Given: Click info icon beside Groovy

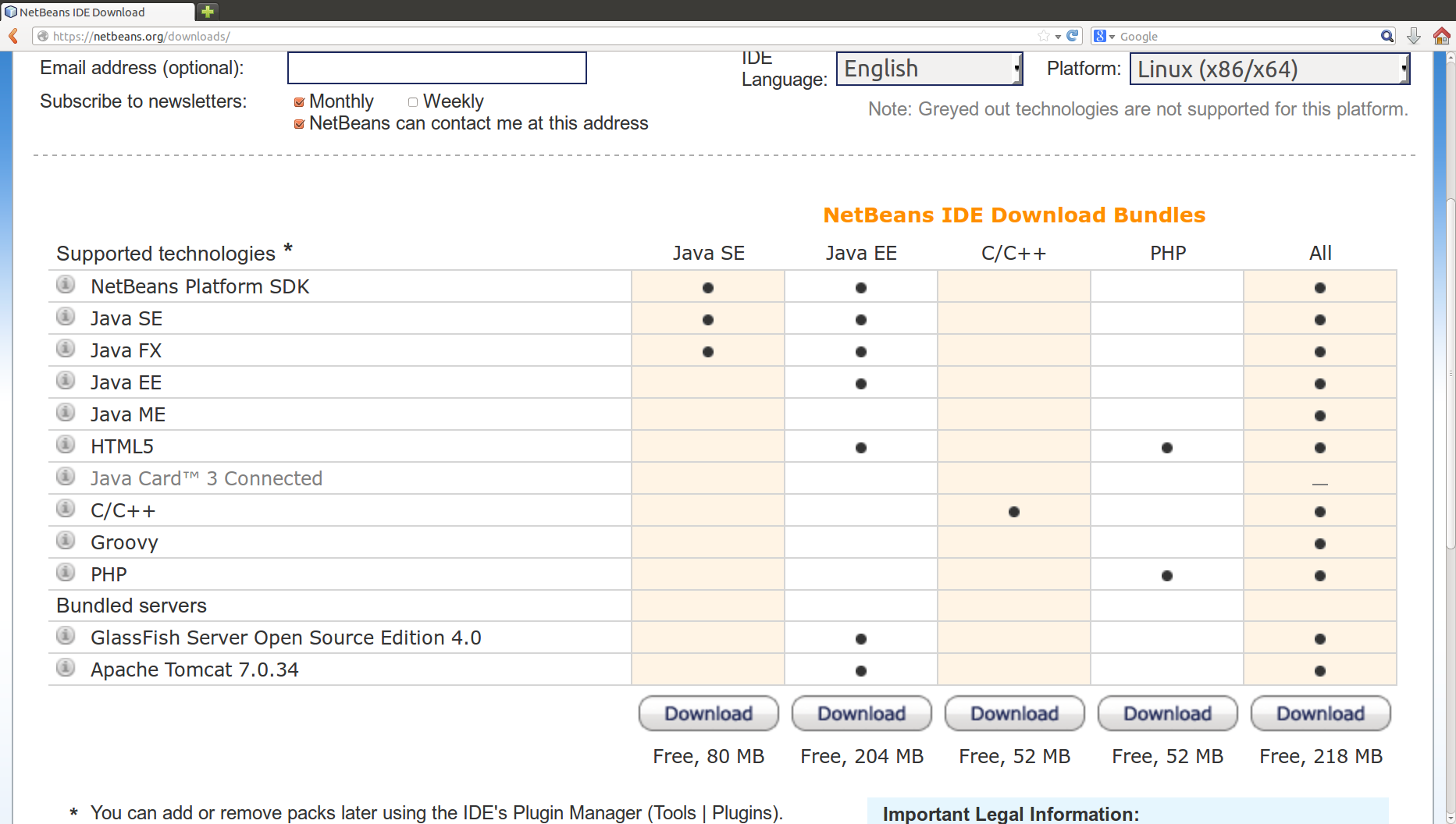Looking at the screenshot, I should click(x=66, y=541).
